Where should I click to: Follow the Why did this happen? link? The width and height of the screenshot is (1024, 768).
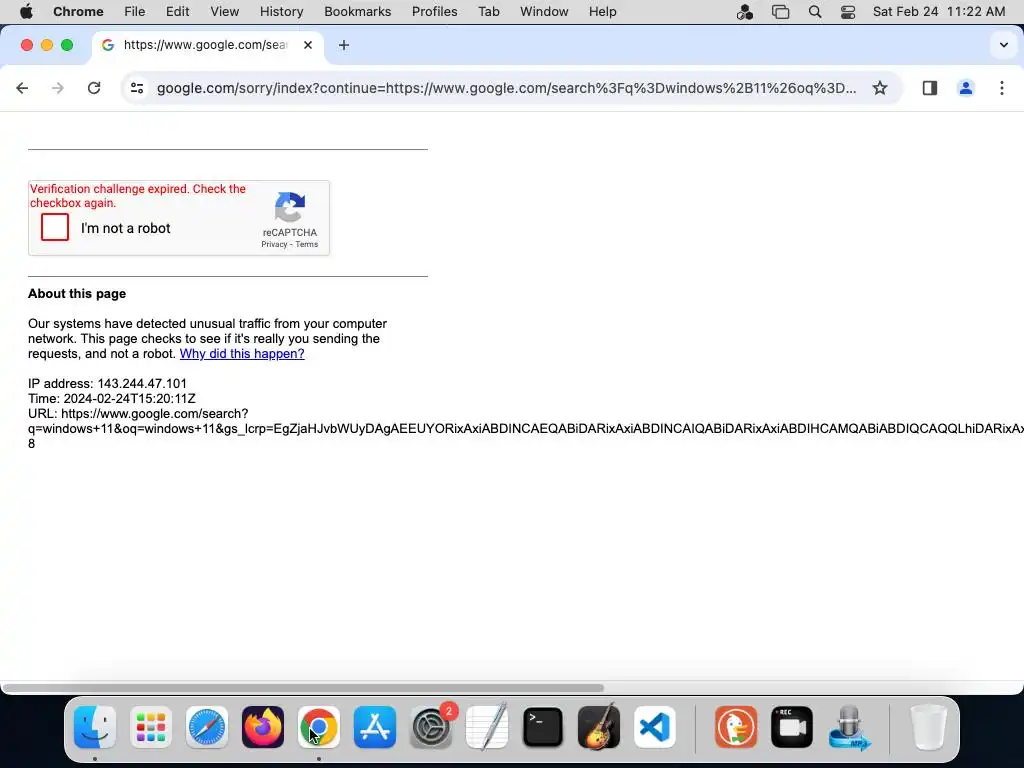pos(242,353)
